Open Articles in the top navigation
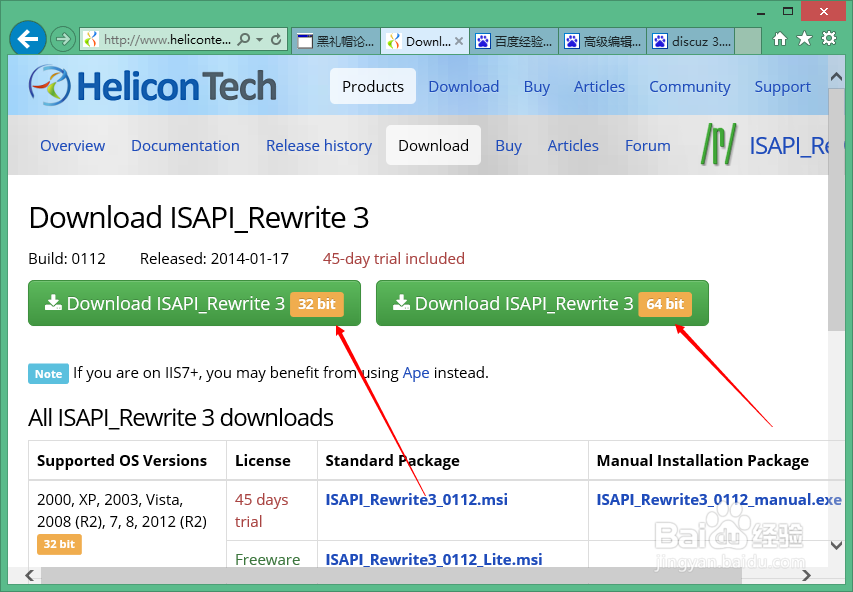Screen dimensions: 853x592 (599, 87)
